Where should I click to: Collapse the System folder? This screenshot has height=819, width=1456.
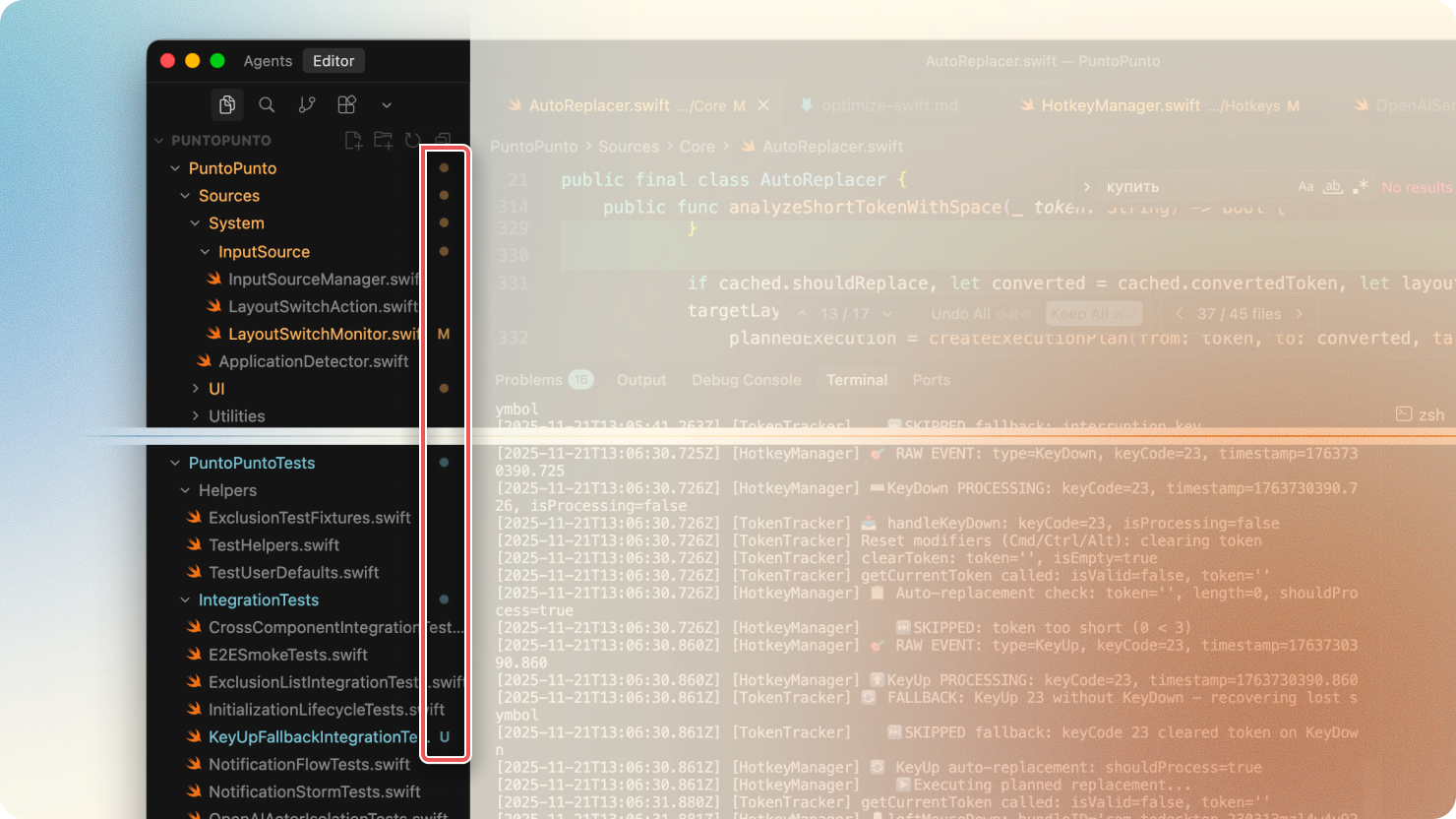click(x=195, y=223)
